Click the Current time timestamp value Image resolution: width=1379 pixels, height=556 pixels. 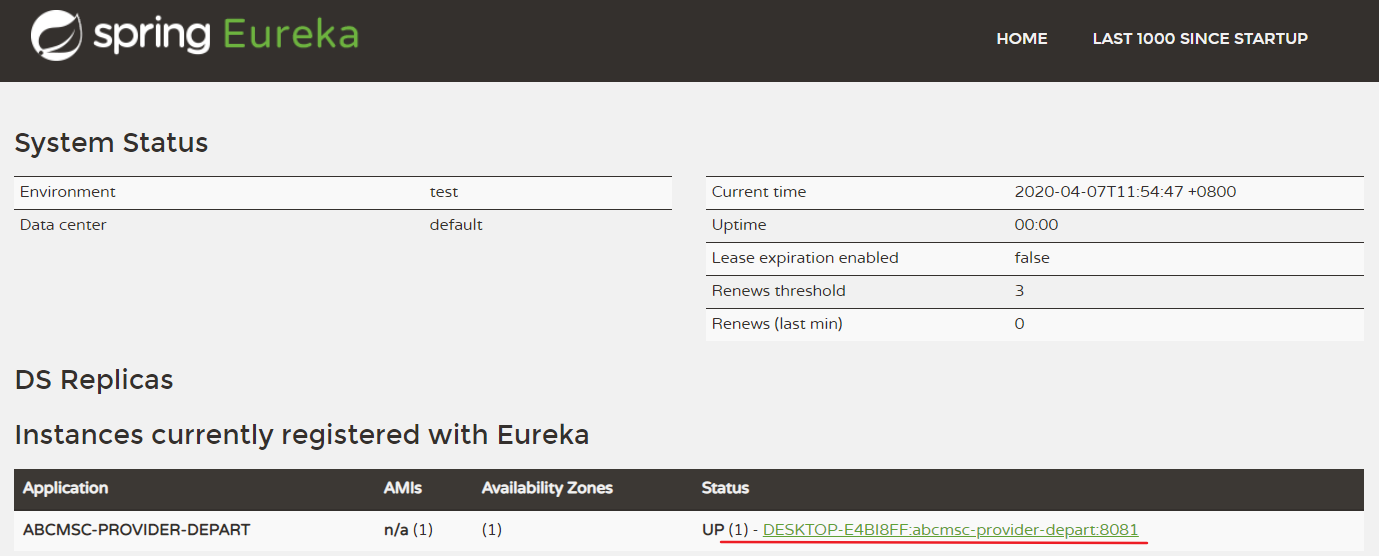pos(1124,192)
